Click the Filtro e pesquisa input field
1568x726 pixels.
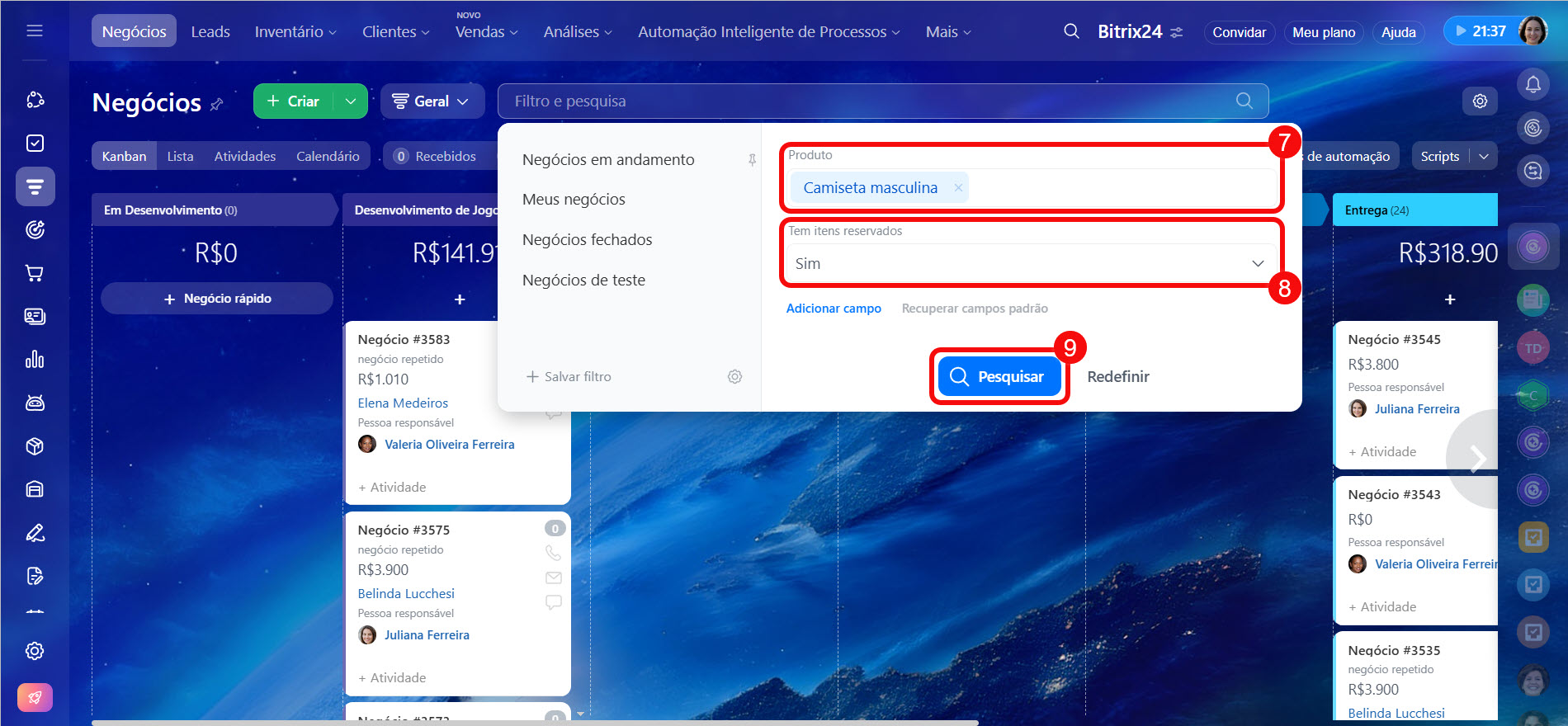(x=867, y=101)
